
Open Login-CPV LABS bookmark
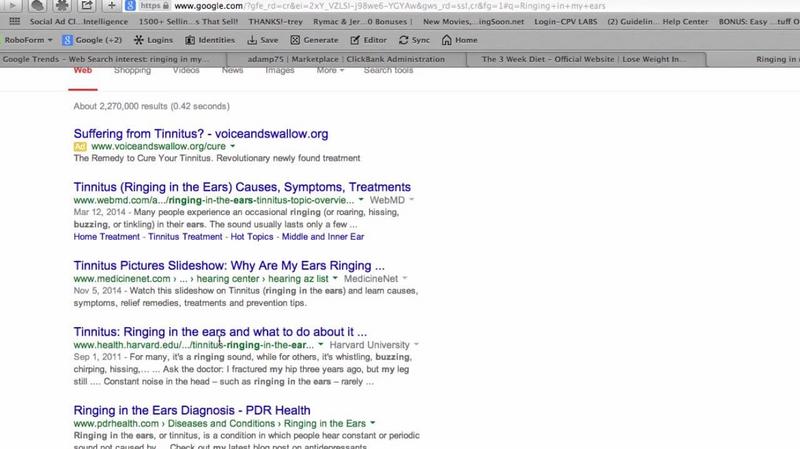566,21
